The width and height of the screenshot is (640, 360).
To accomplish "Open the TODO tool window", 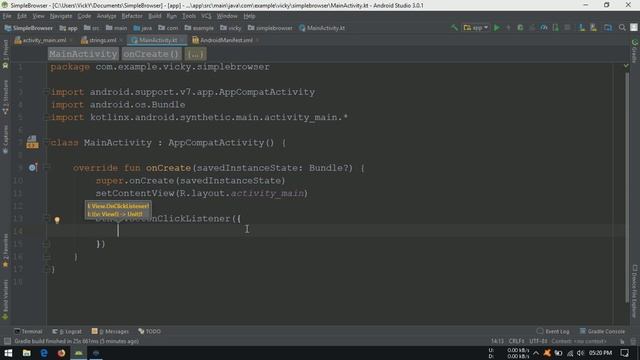I will click(149, 331).
